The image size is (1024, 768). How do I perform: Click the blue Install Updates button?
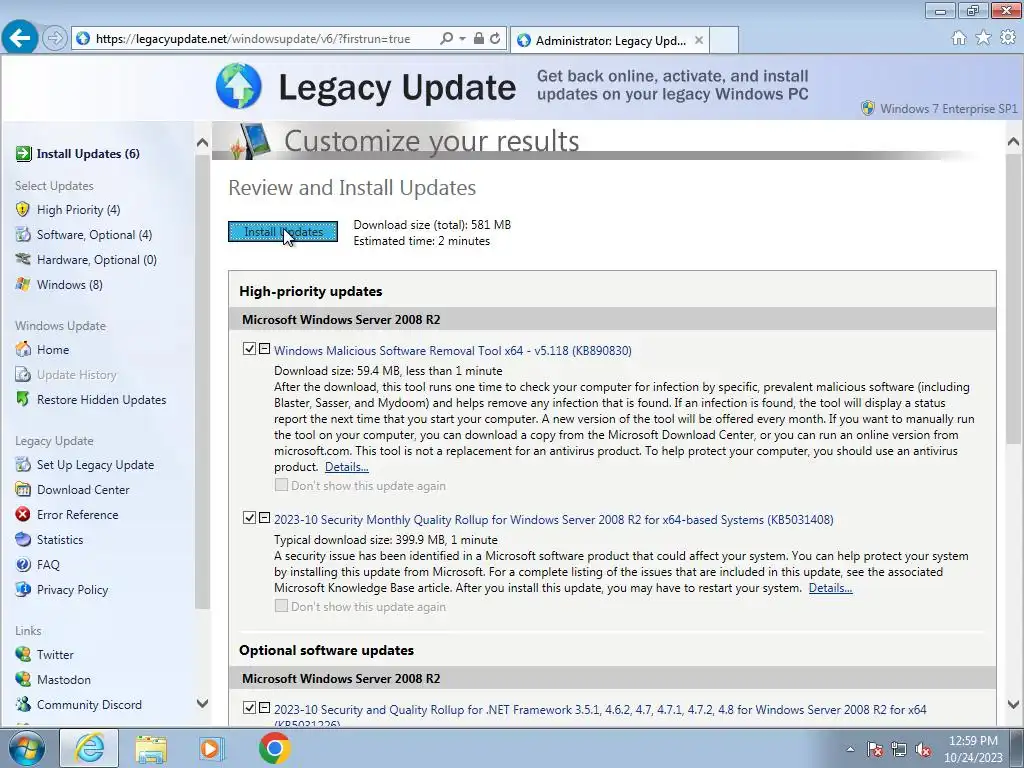[x=283, y=232]
